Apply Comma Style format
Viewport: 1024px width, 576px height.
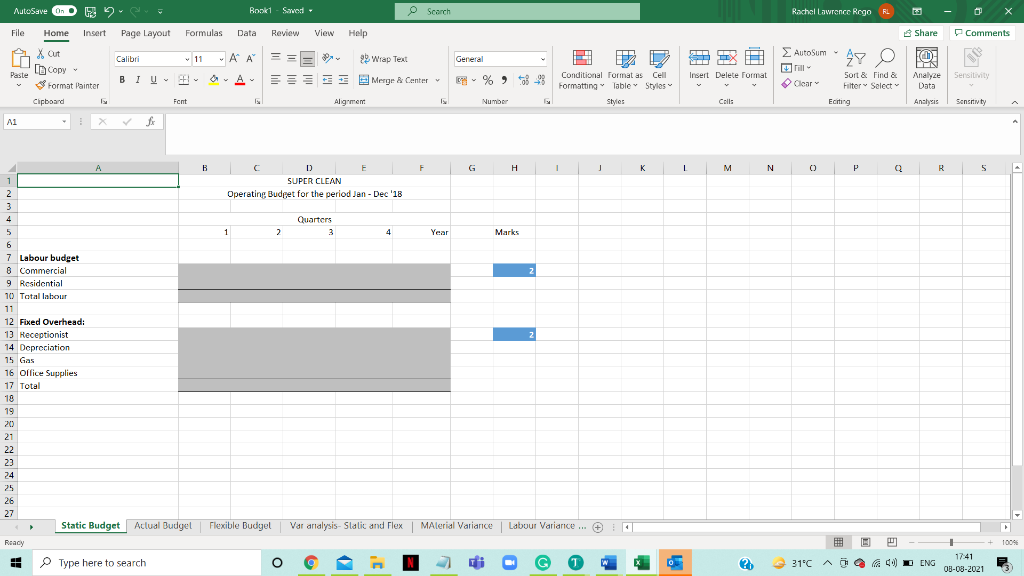(x=504, y=80)
